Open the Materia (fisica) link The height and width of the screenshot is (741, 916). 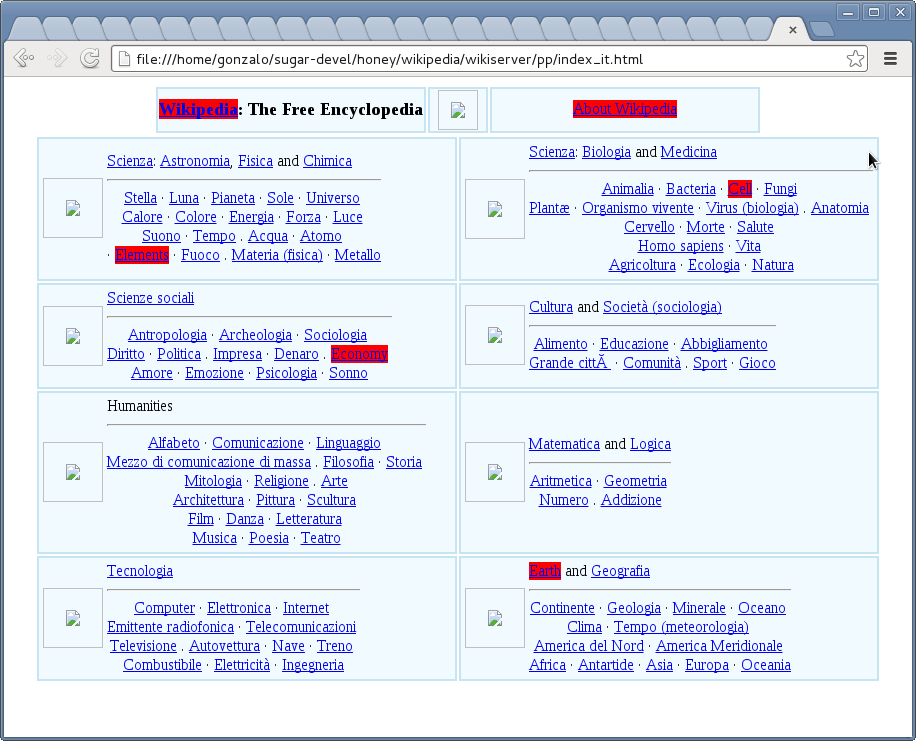tap(277, 255)
